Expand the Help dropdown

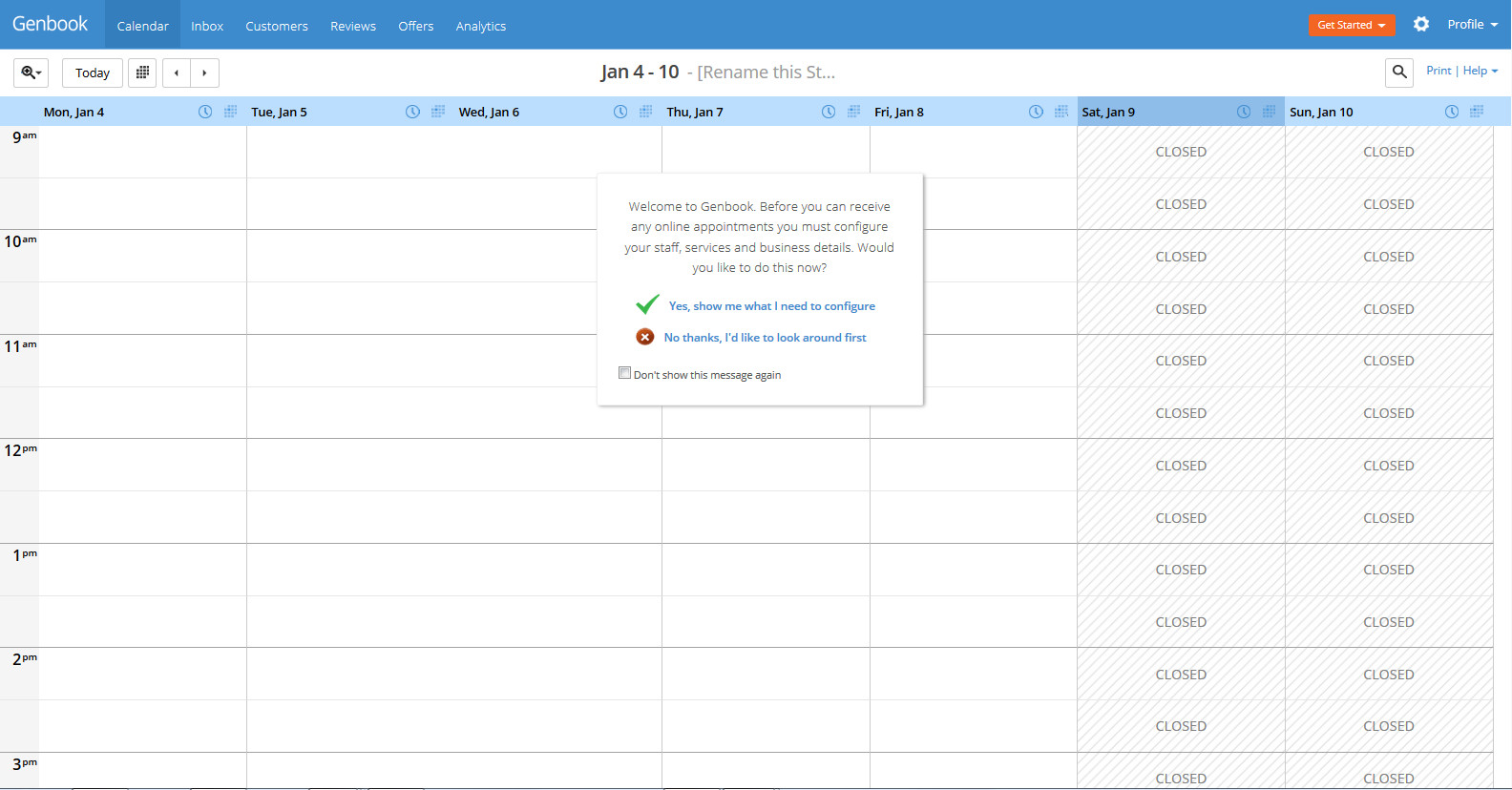point(1480,71)
